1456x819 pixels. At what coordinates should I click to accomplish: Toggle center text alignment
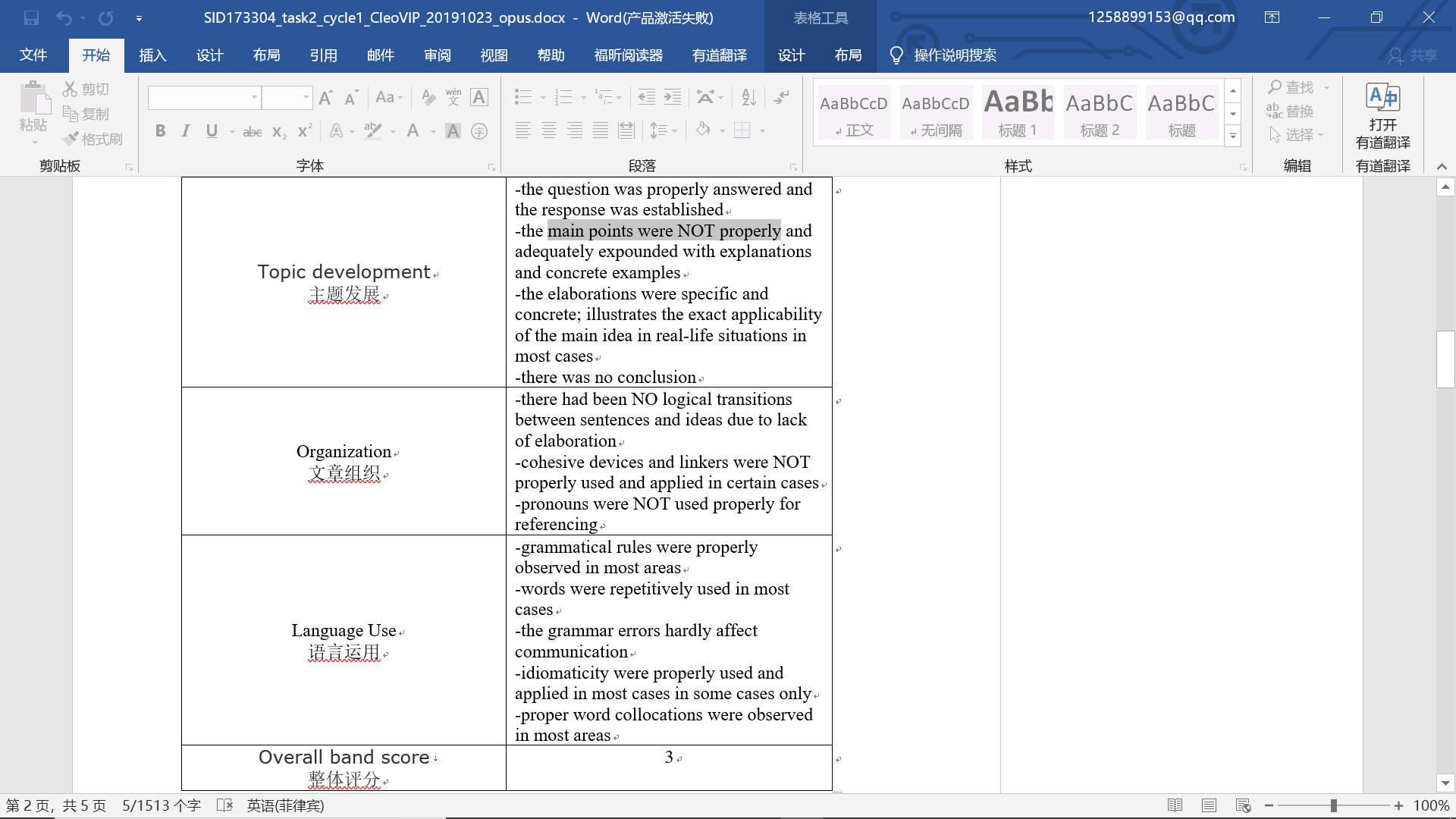pyautogui.click(x=549, y=130)
